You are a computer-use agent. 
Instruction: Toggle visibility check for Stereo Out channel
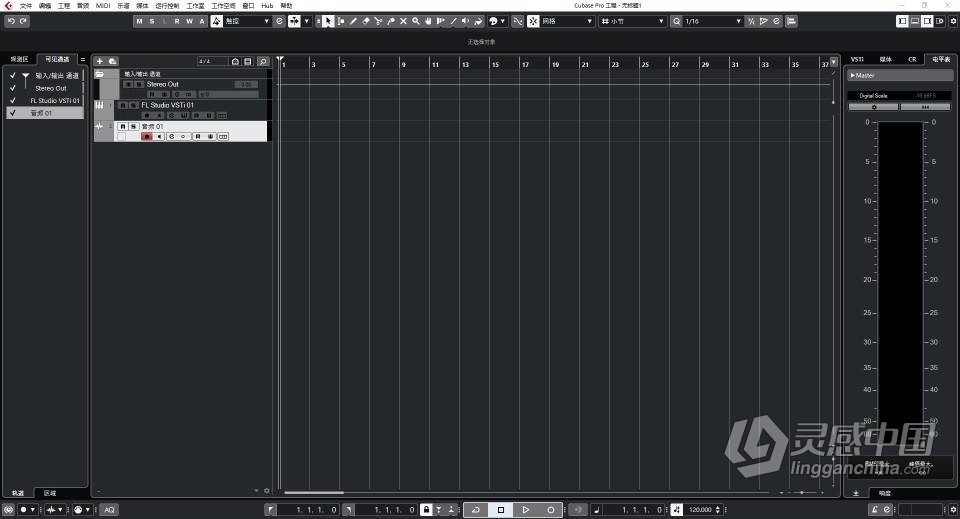coord(12,88)
